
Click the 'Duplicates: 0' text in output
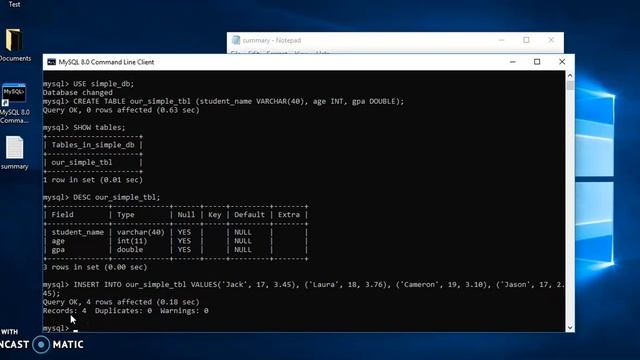[x=123, y=311]
